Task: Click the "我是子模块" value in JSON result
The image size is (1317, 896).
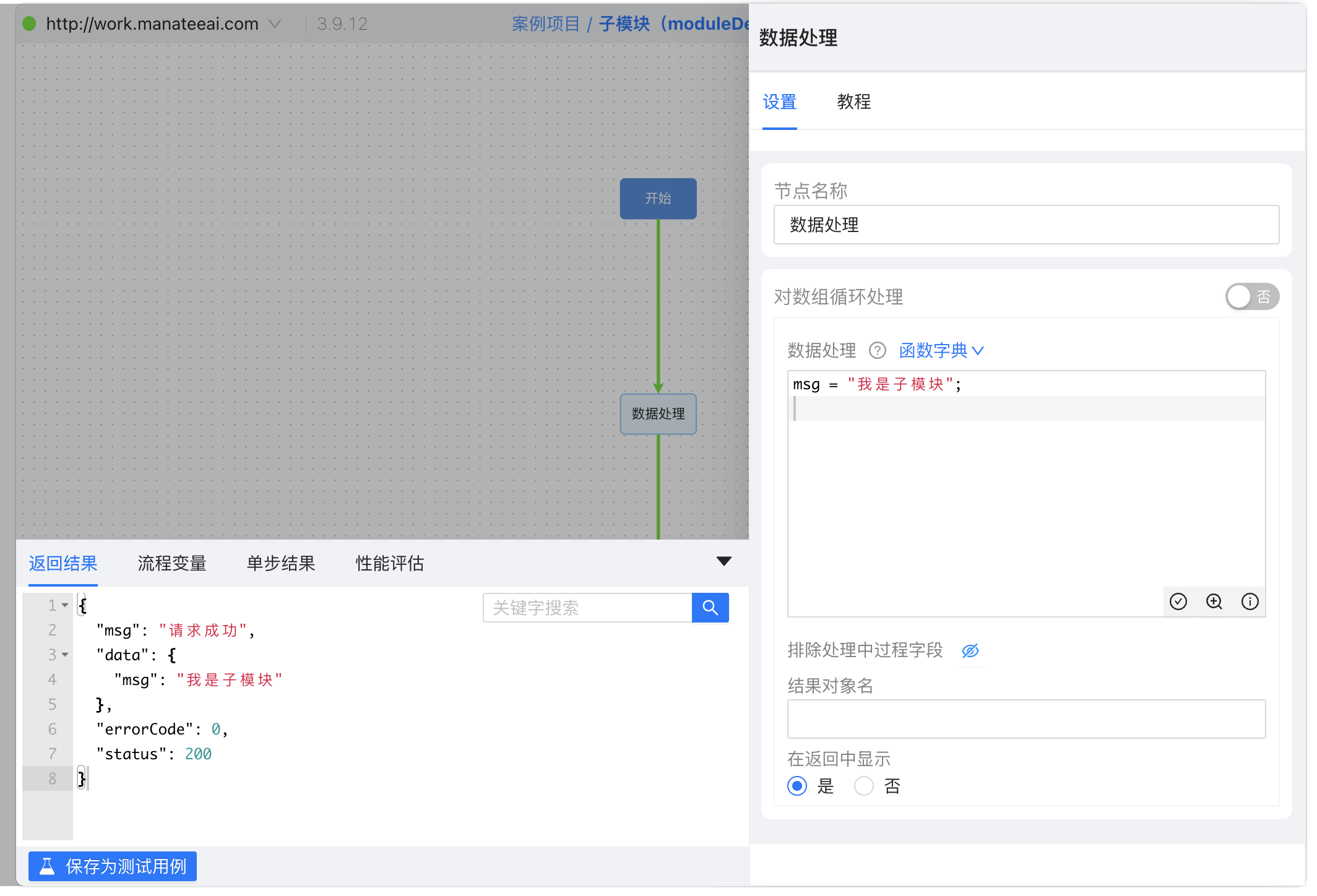Action: click(x=230, y=680)
